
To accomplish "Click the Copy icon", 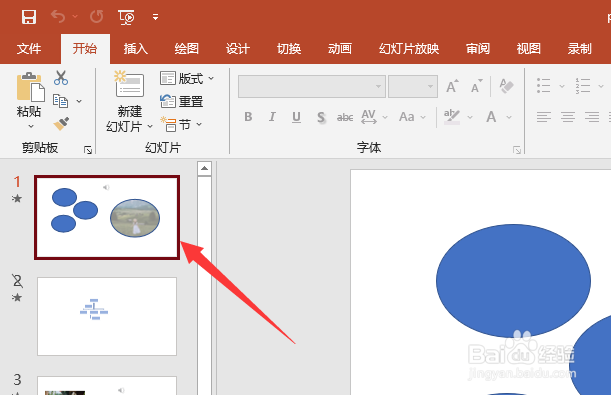I will pos(60,101).
